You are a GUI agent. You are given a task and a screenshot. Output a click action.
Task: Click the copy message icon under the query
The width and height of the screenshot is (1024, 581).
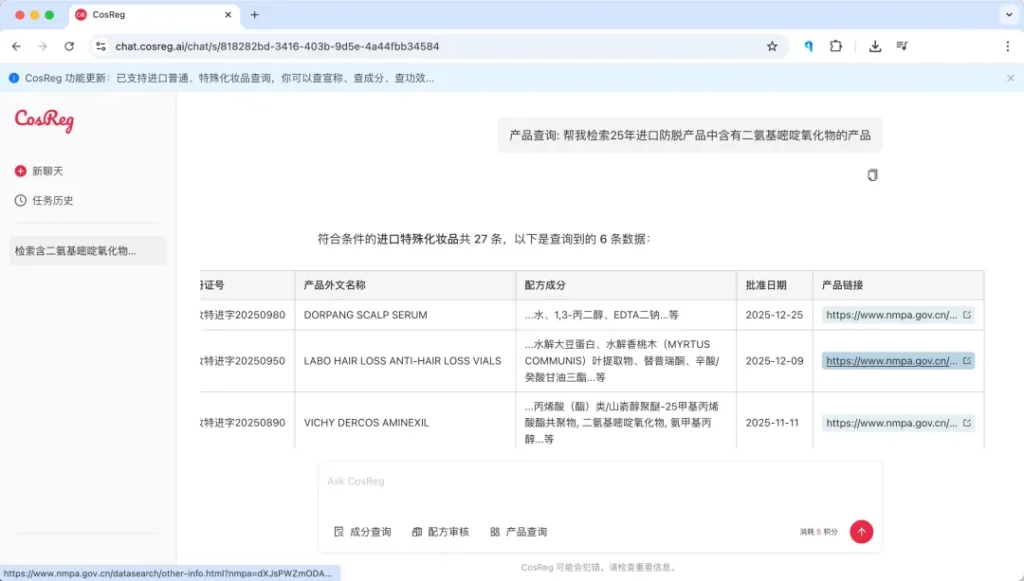pos(872,175)
